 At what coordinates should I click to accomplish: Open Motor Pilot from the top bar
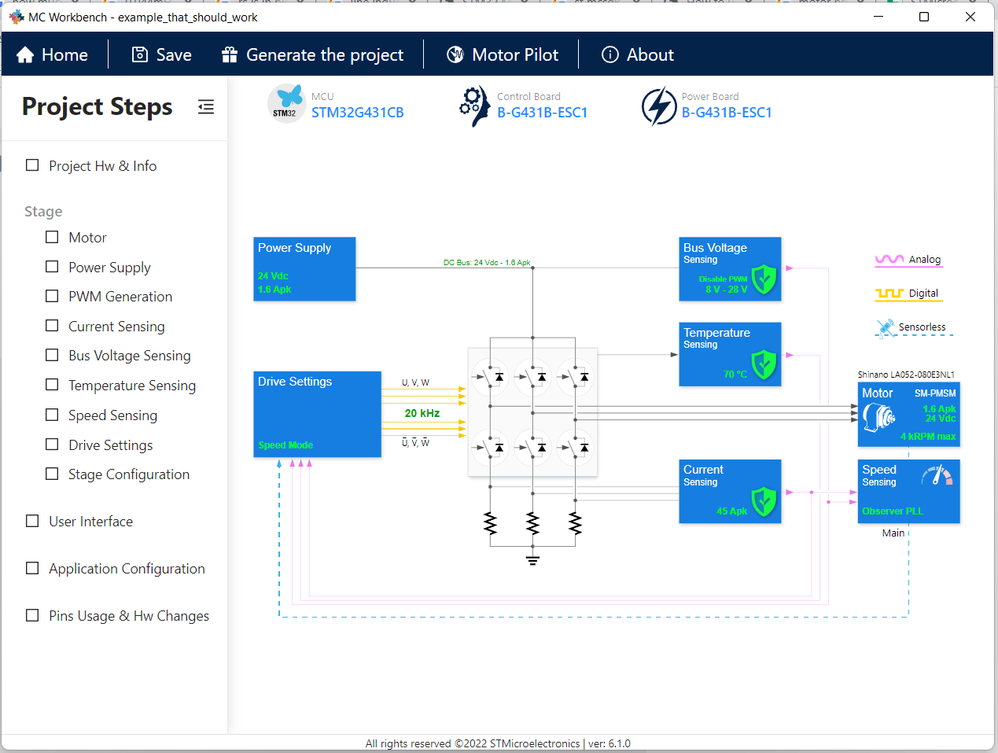(x=502, y=55)
